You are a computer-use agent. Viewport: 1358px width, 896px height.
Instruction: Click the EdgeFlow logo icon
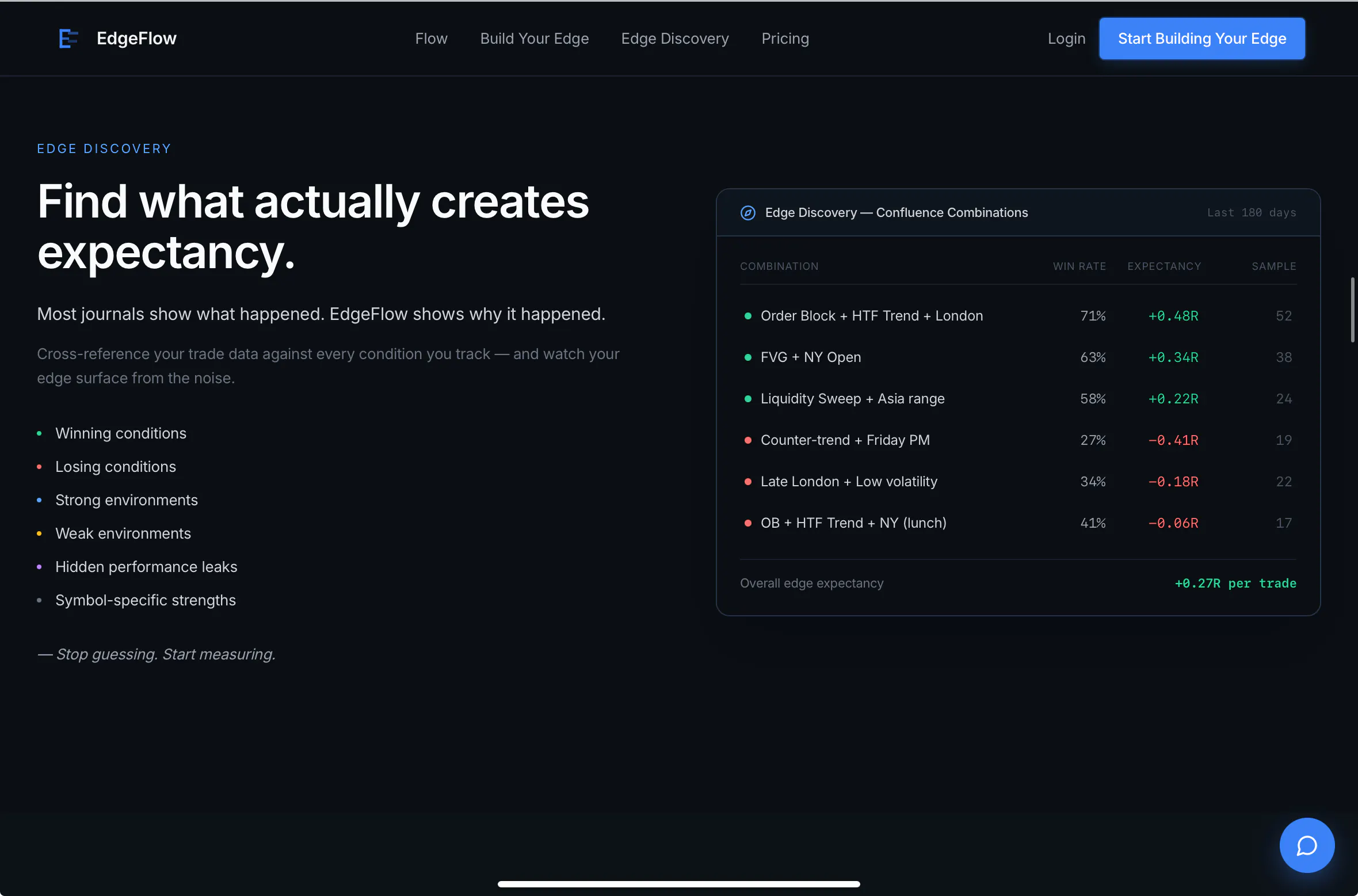[x=68, y=39]
